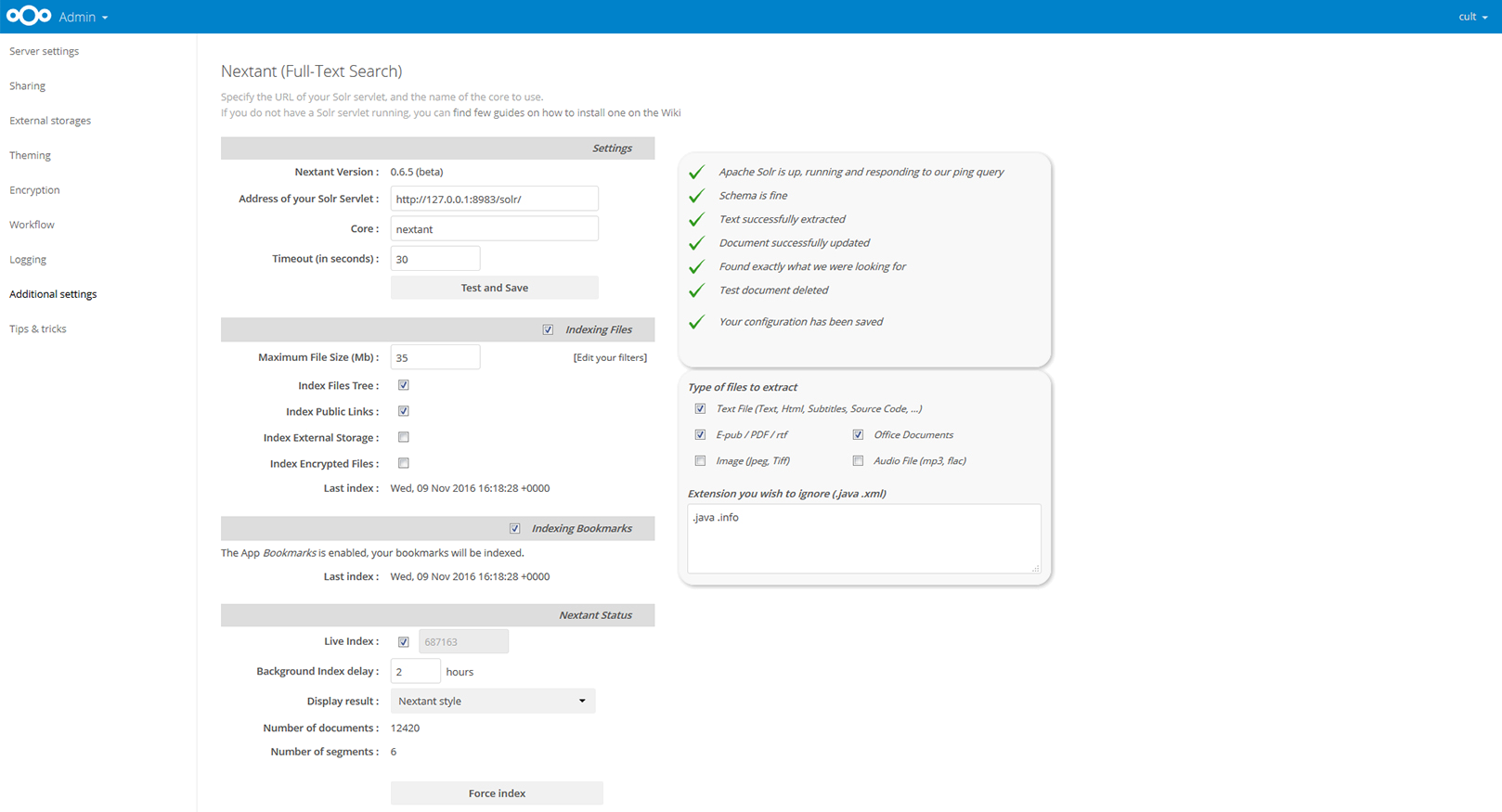1502x812 pixels.
Task: Click the Force index button
Action: [497, 793]
